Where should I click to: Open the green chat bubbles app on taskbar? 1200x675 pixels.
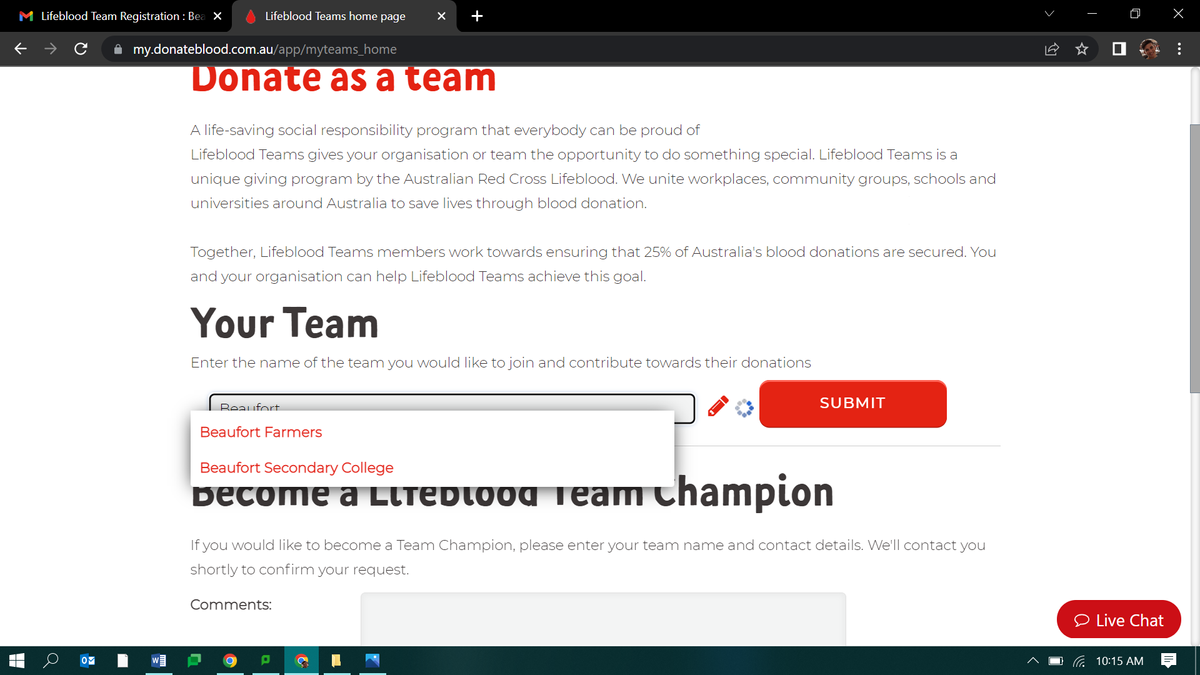194,660
